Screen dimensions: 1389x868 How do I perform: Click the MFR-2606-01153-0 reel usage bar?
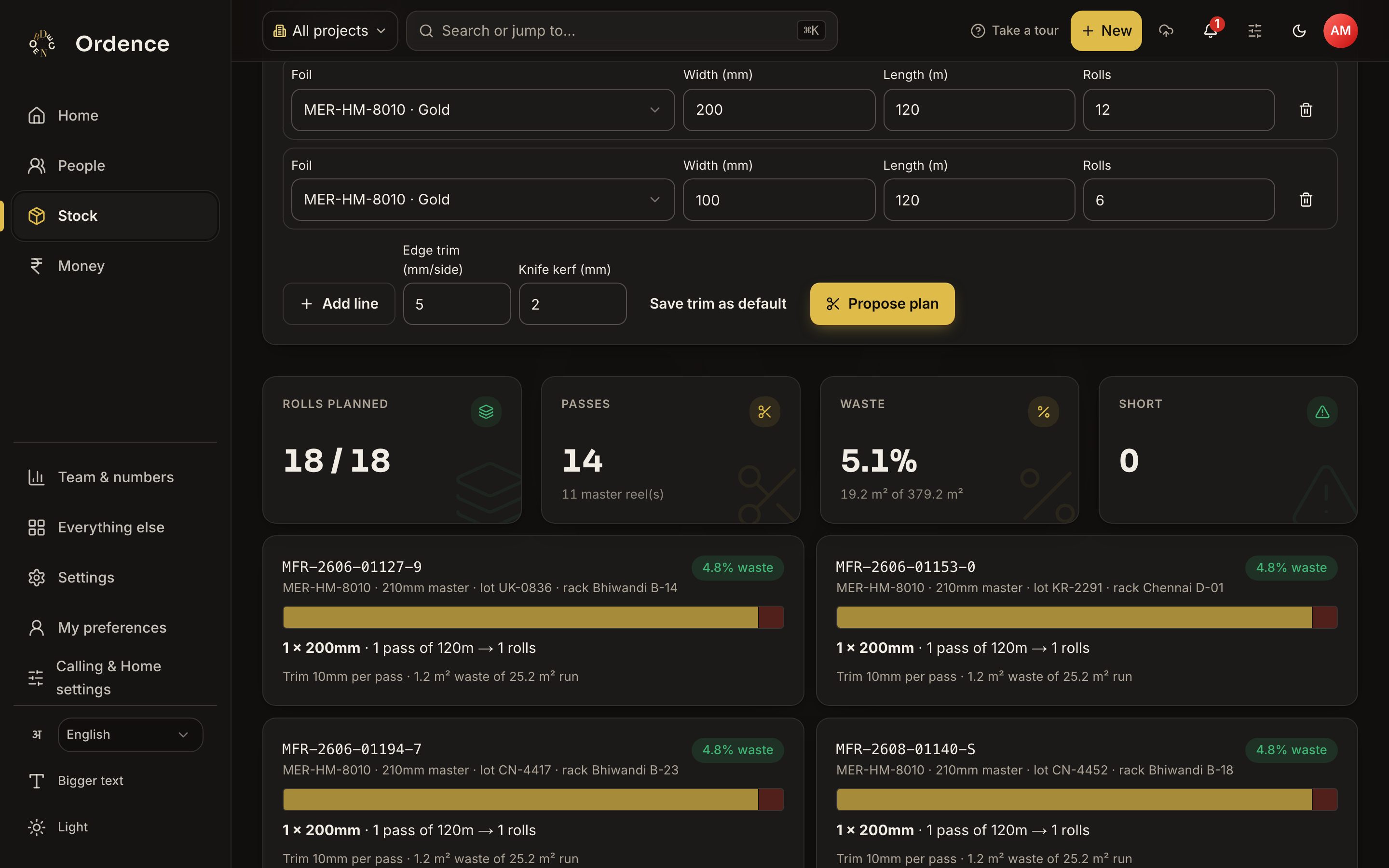tap(1087, 617)
